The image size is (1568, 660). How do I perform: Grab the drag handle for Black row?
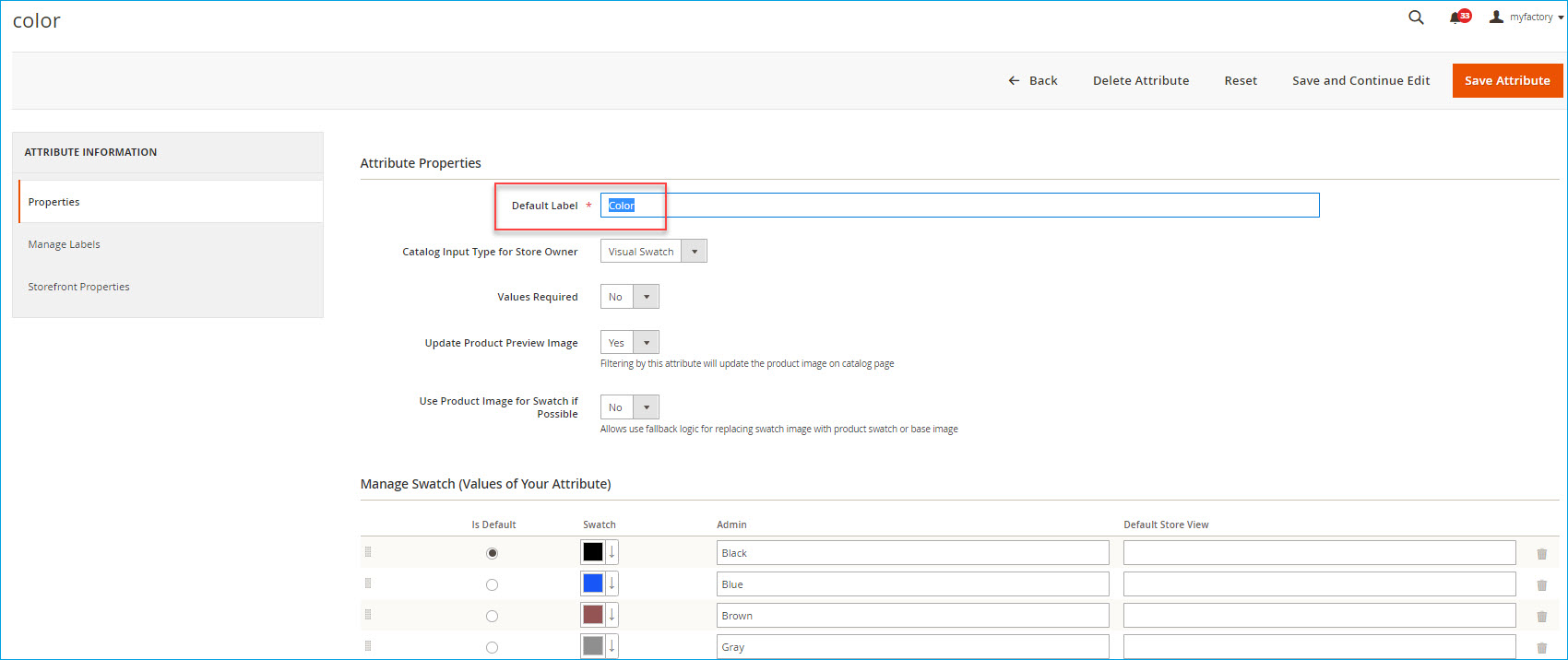368,552
